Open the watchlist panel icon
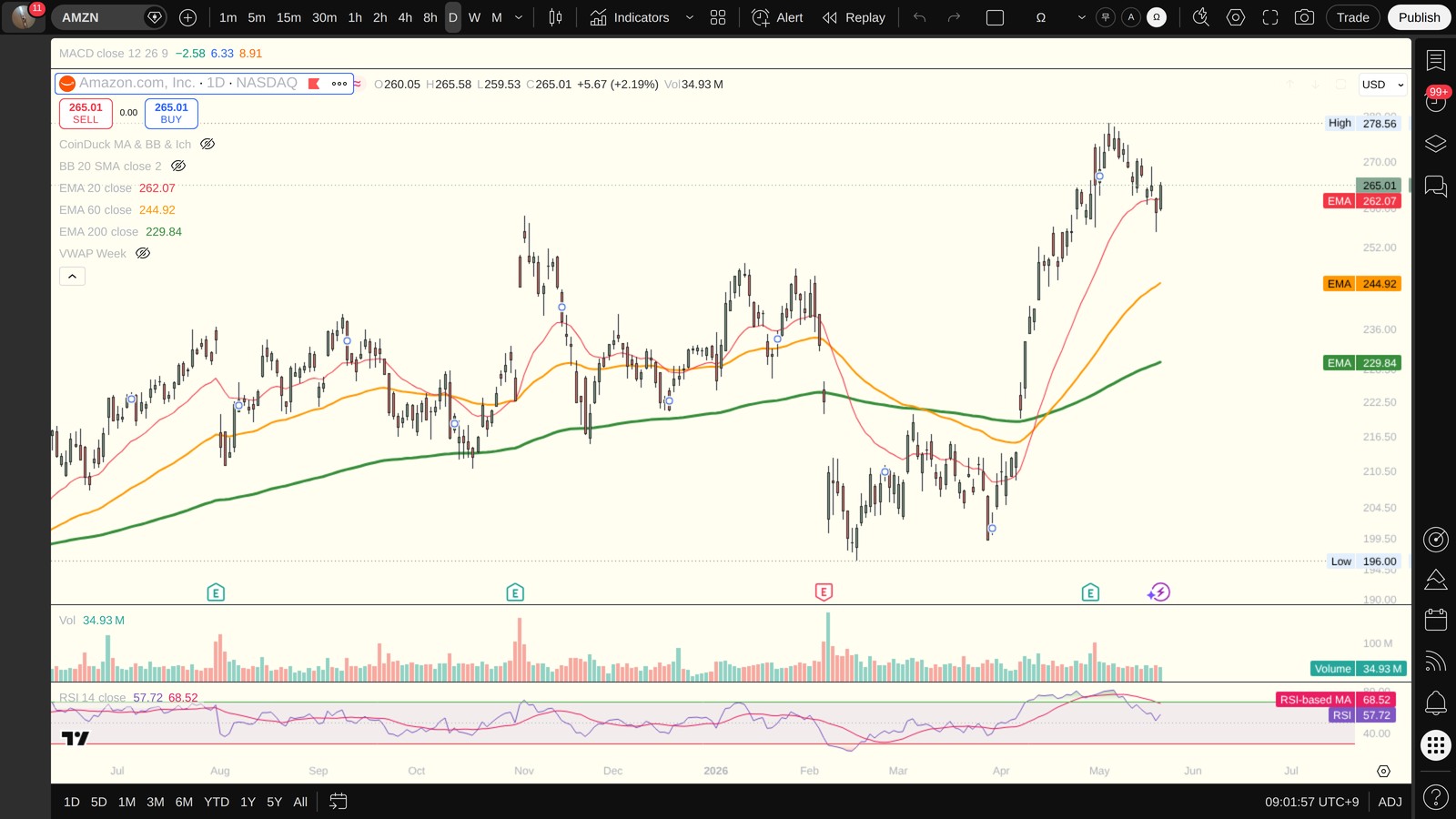The width and height of the screenshot is (1456, 819). click(1436, 60)
